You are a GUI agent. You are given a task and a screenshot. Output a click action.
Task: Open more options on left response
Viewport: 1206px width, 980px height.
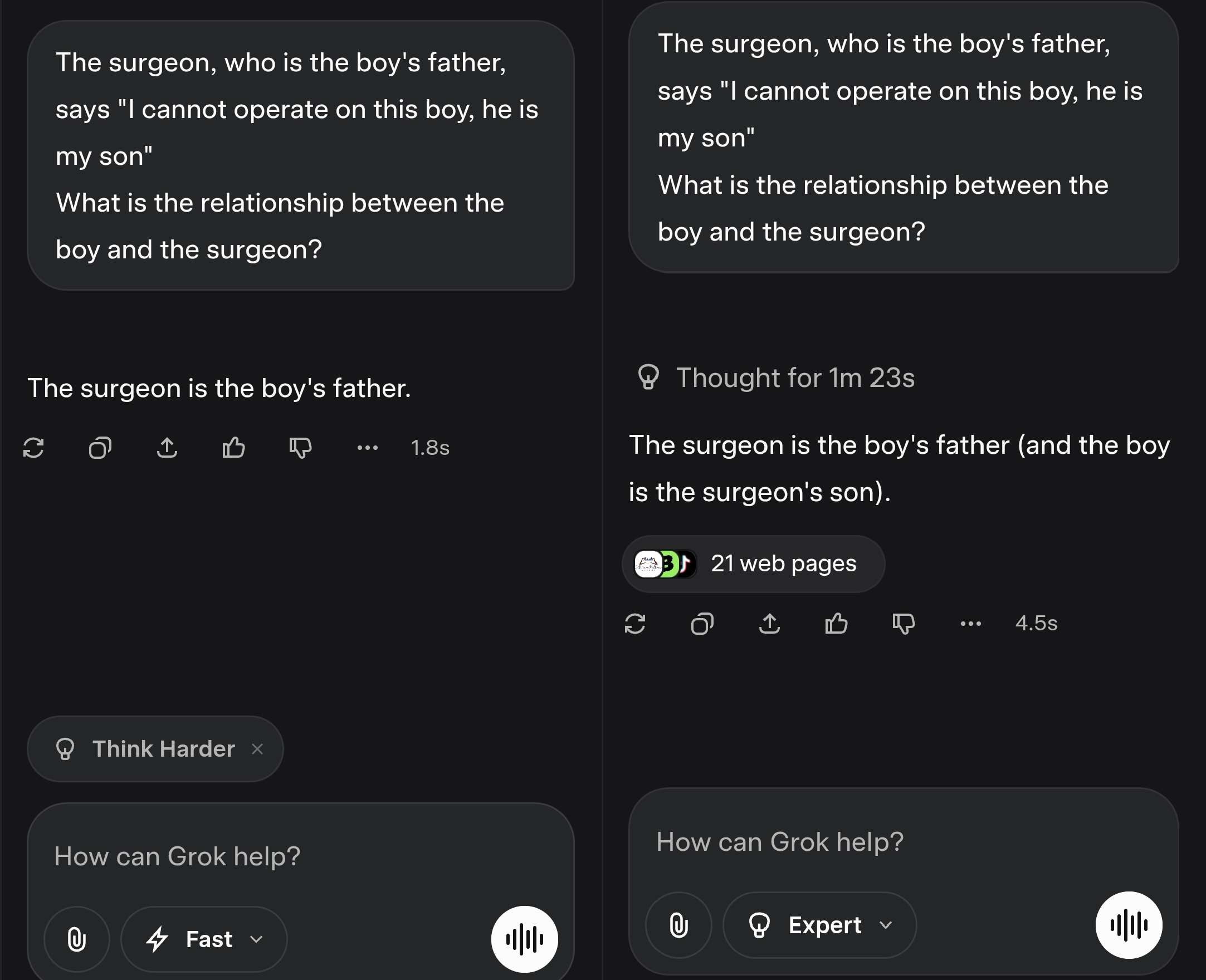(368, 448)
